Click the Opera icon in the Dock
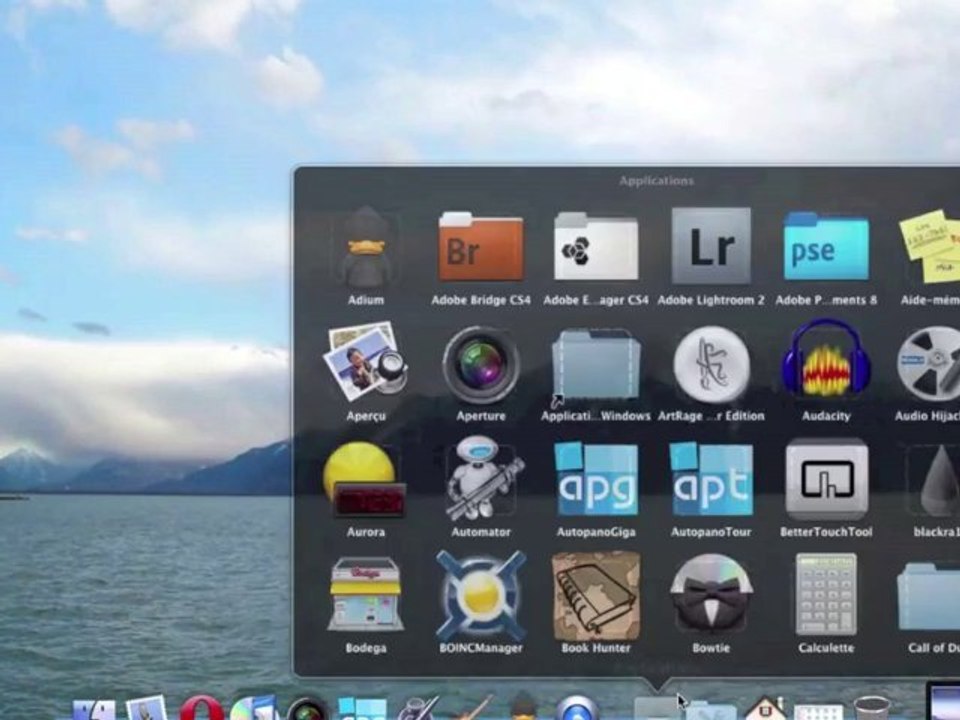Viewport: 960px width, 720px height. click(201, 708)
